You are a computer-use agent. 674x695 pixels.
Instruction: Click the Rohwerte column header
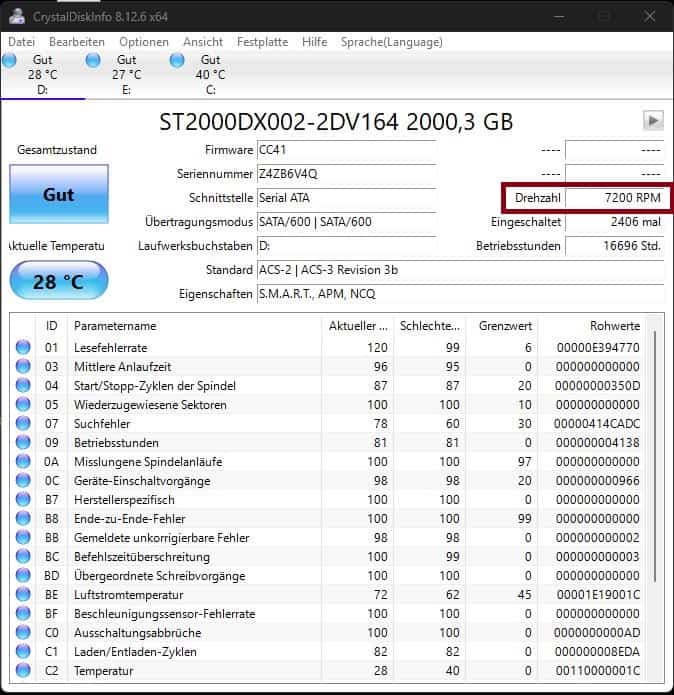click(592, 326)
